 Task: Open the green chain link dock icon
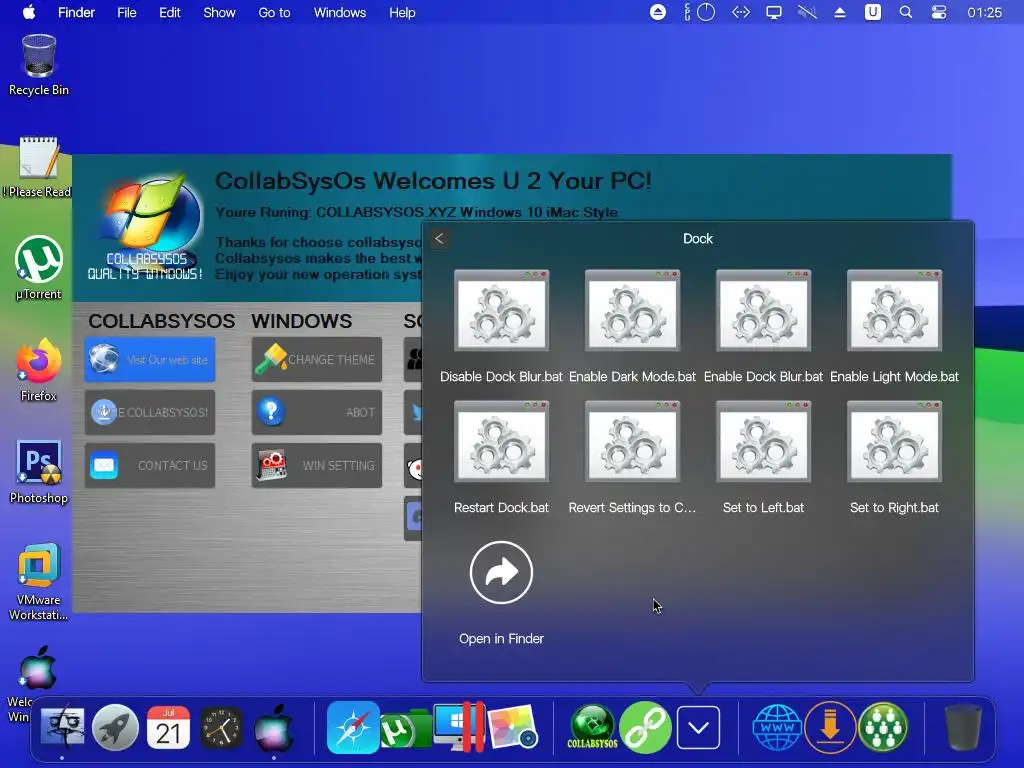point(645,727)
